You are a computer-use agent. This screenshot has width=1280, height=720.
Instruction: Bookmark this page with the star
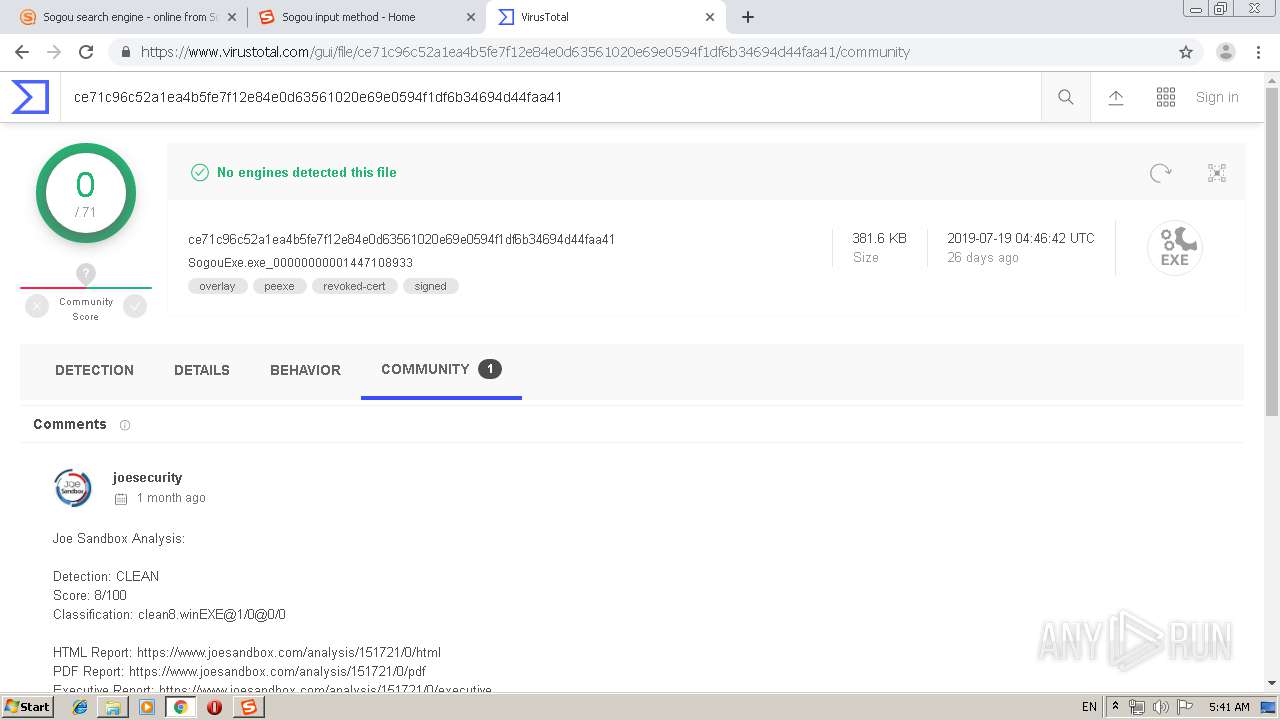[1186, 52]
